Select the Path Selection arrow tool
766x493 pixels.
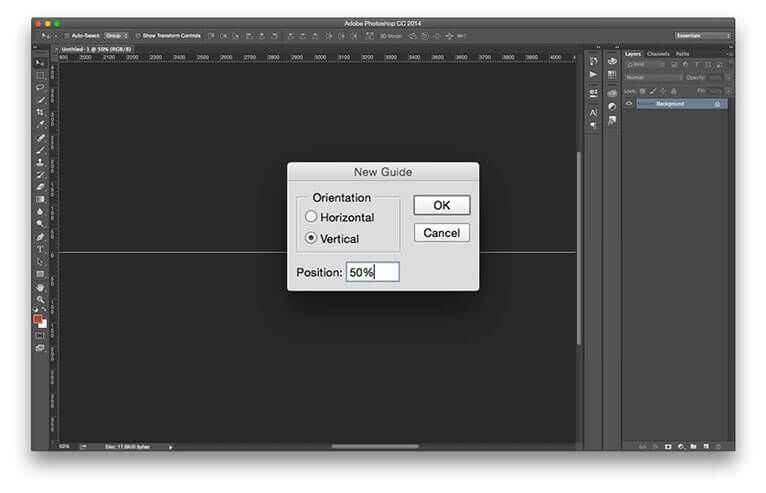[40, 262]
